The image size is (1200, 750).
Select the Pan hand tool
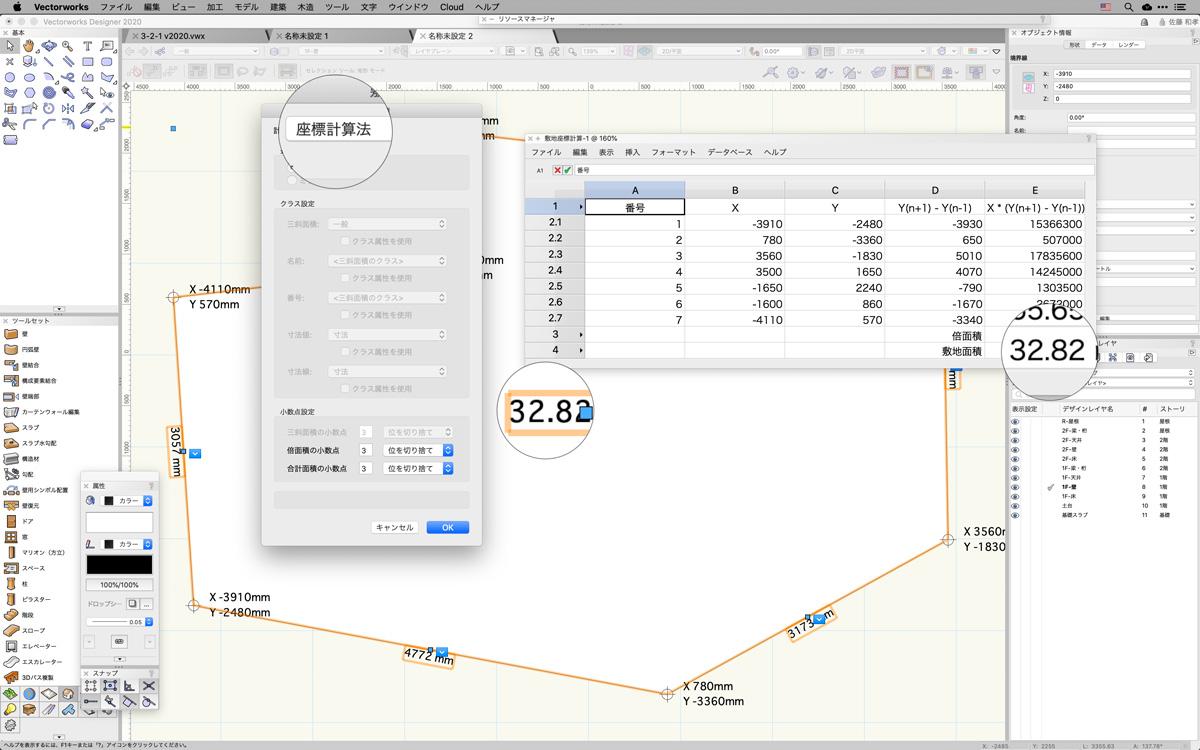coord(29,46)
